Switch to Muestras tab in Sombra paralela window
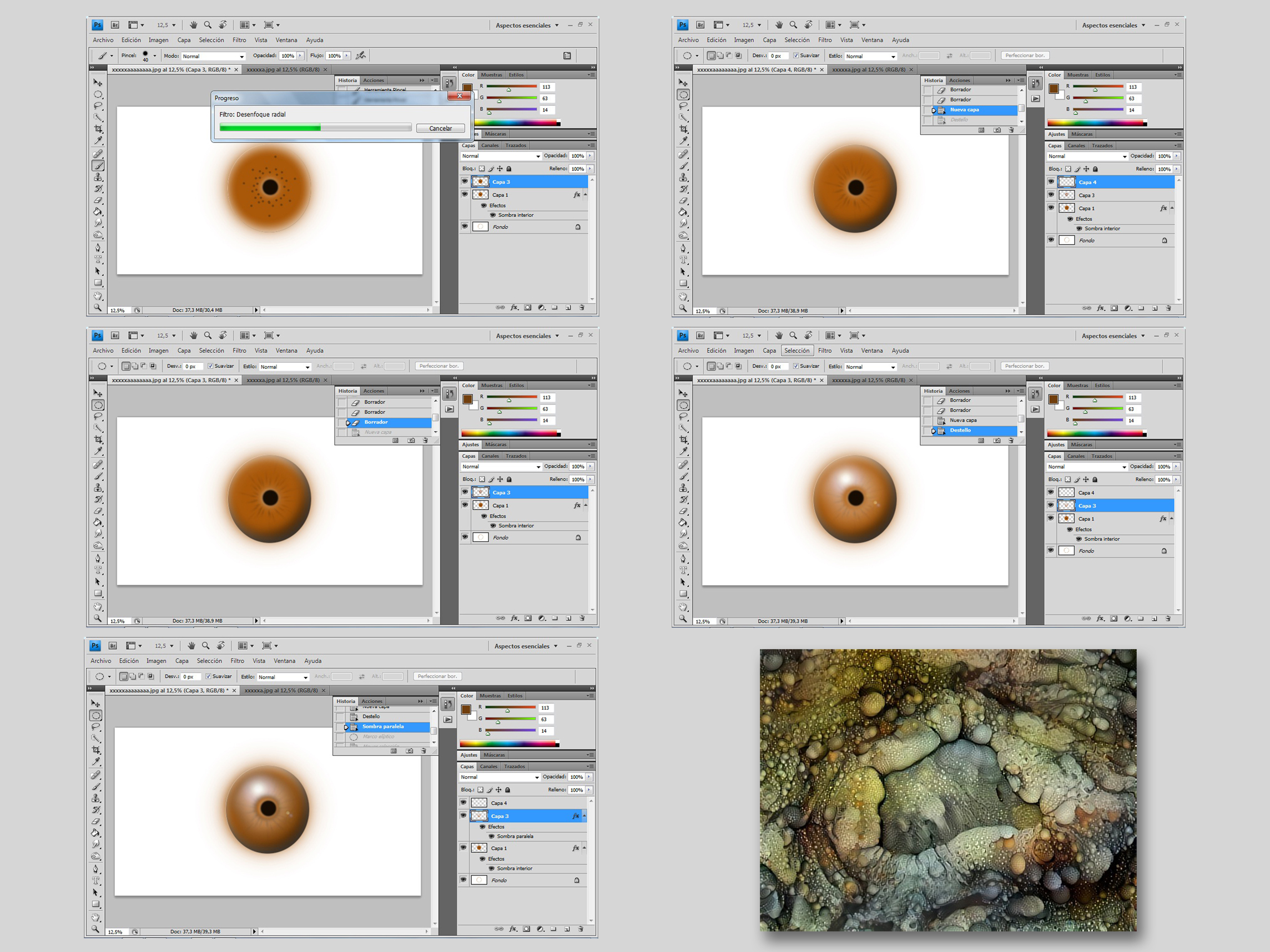The width and height of the screenshot is (1270, 952). (x=490, y=696)
